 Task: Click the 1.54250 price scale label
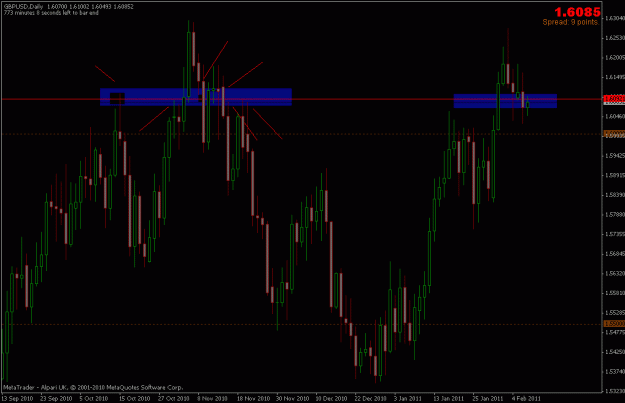click(615, 352)
